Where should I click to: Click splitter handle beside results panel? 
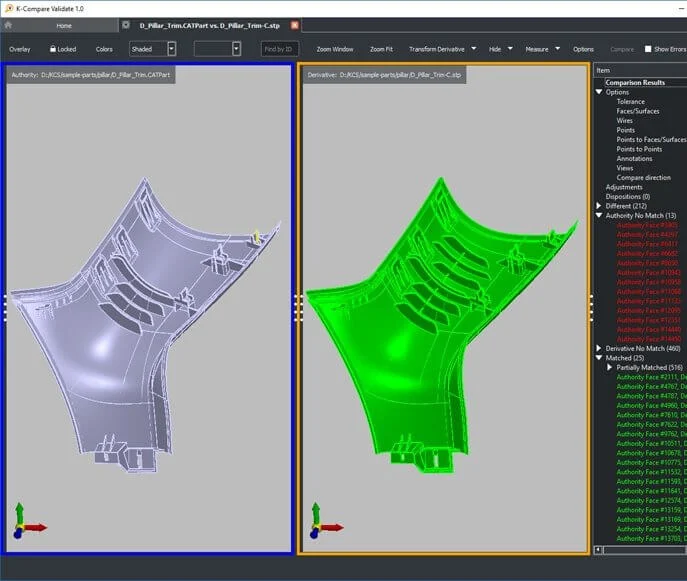click(592, 309)
